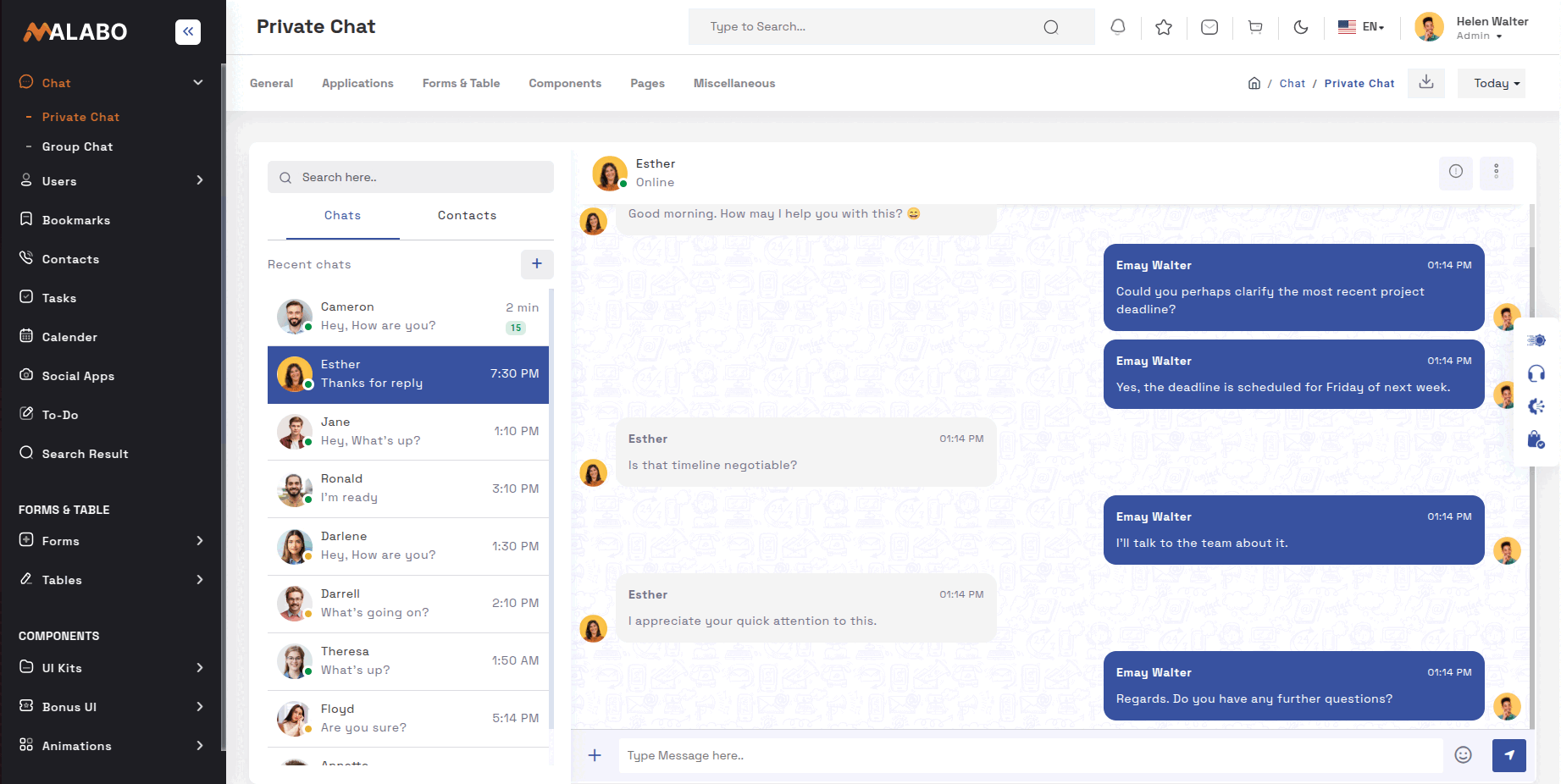Switch to the Contacts tab
Image resolution: width=1561 pixels, height=784 pixels.
pyautogui.click(x=467, y=216)
